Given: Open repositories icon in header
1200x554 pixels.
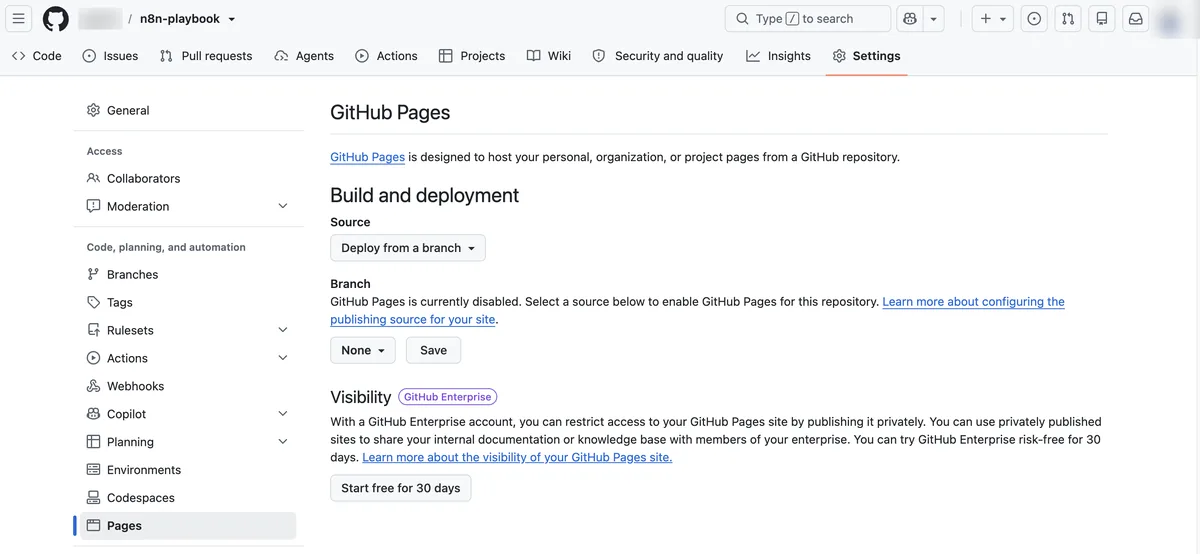Looking at the screenshot, I should pyautogui.click(x=1102, y=19).
